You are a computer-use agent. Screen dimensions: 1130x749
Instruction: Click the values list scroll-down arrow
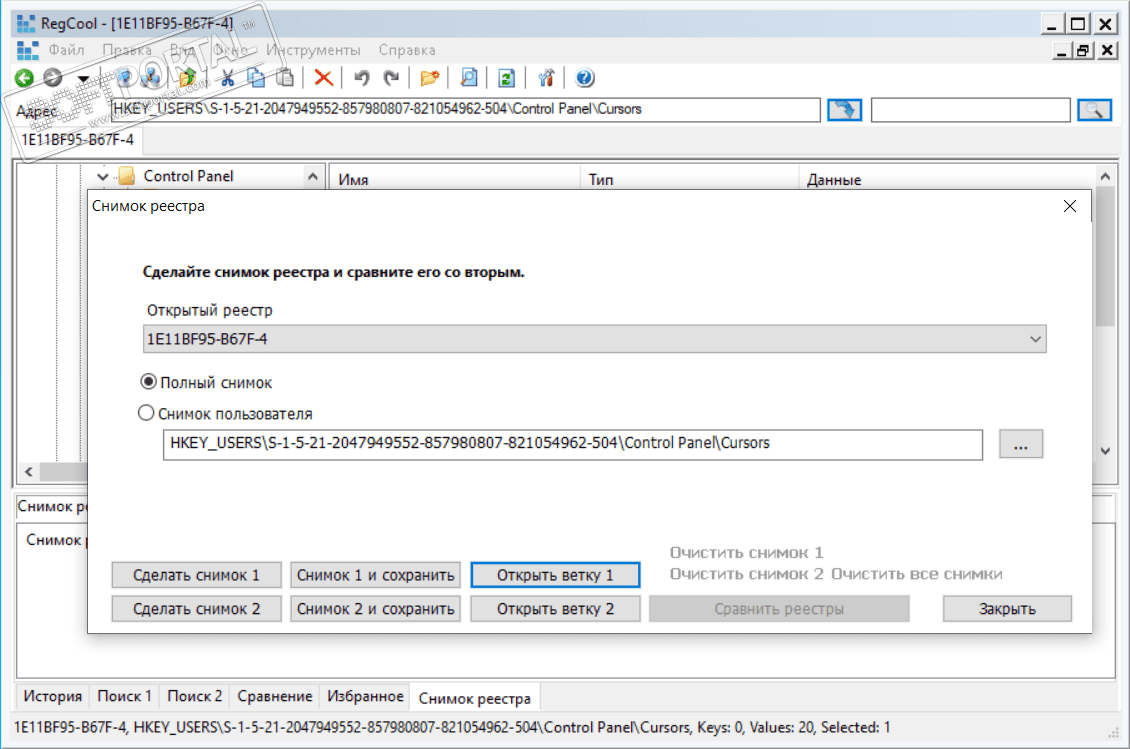pos(1105,451)
